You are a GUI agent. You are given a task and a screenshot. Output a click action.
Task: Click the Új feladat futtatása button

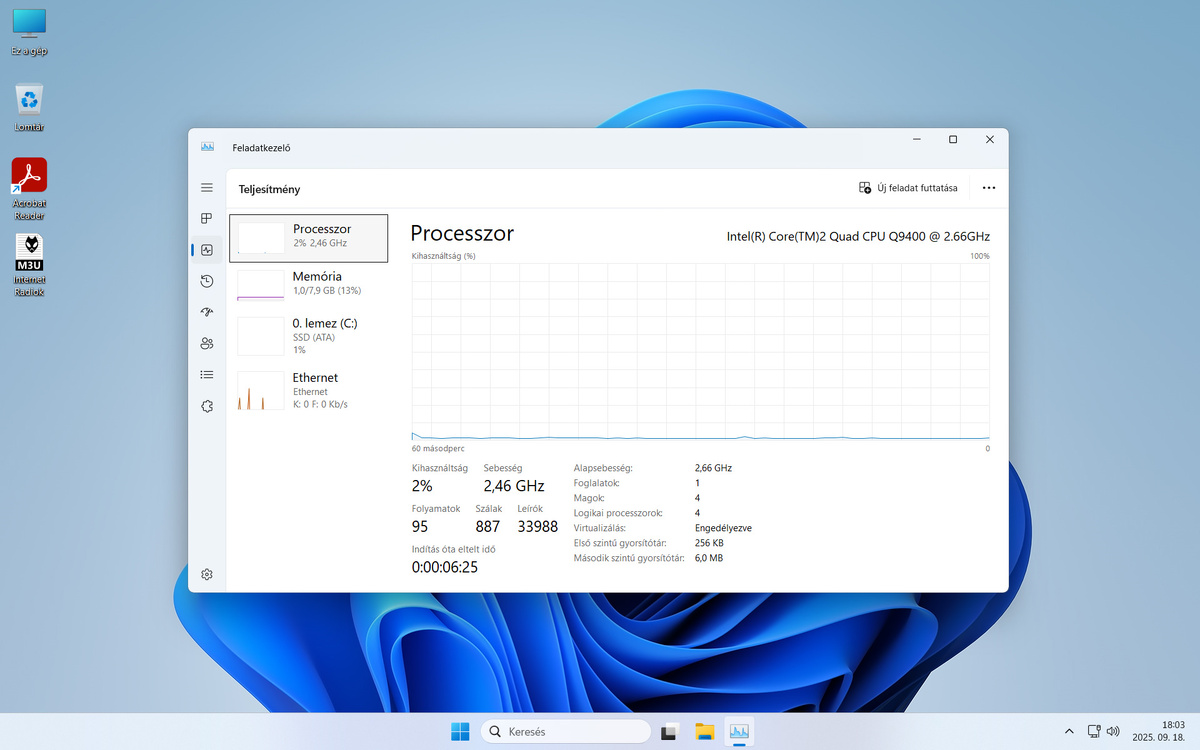(908, 188)
